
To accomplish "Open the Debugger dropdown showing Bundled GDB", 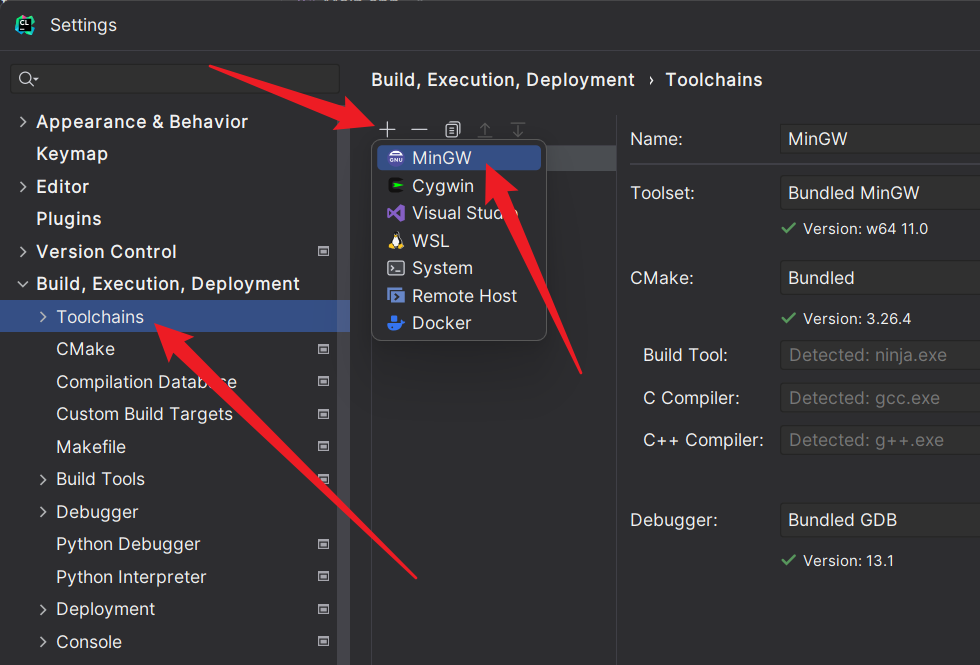I will (x=880, y=520).
